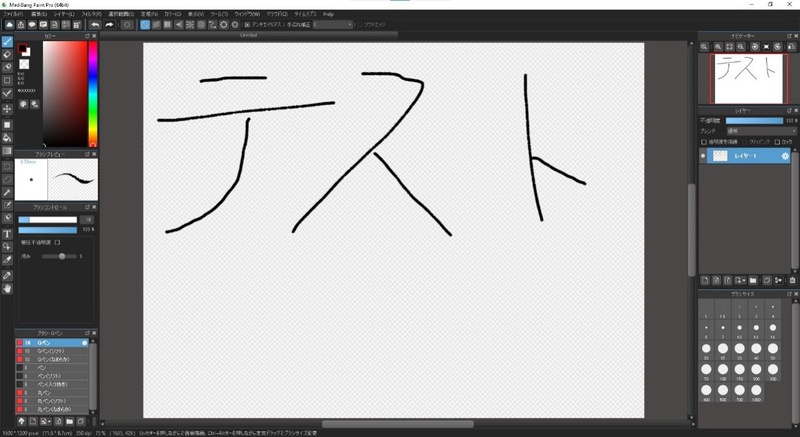Adjust the layer opacity slider bar
Image resolution: width=800 pixels, height=437 pixels.
754,121
